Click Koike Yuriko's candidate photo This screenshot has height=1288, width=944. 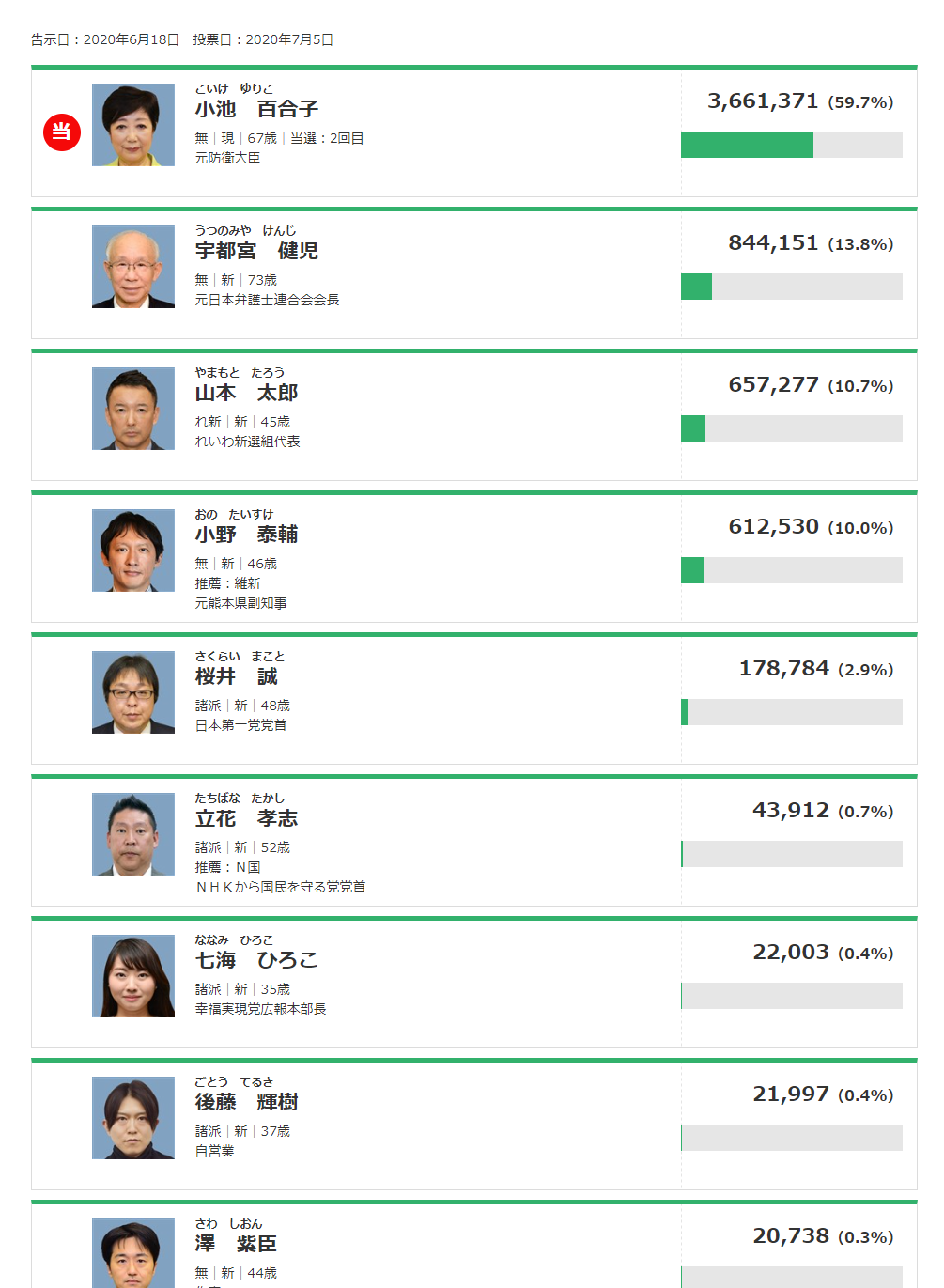click(133, 125)
